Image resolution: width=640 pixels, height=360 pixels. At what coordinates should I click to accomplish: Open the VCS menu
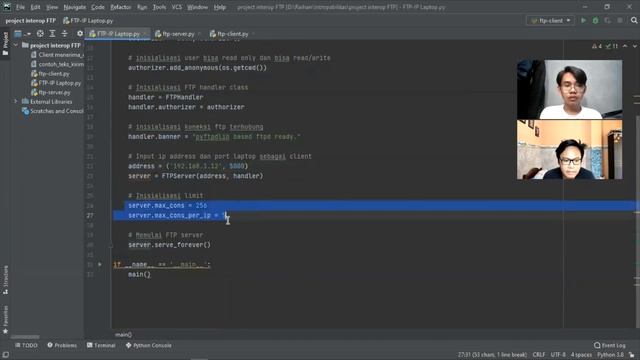[176, 7]
